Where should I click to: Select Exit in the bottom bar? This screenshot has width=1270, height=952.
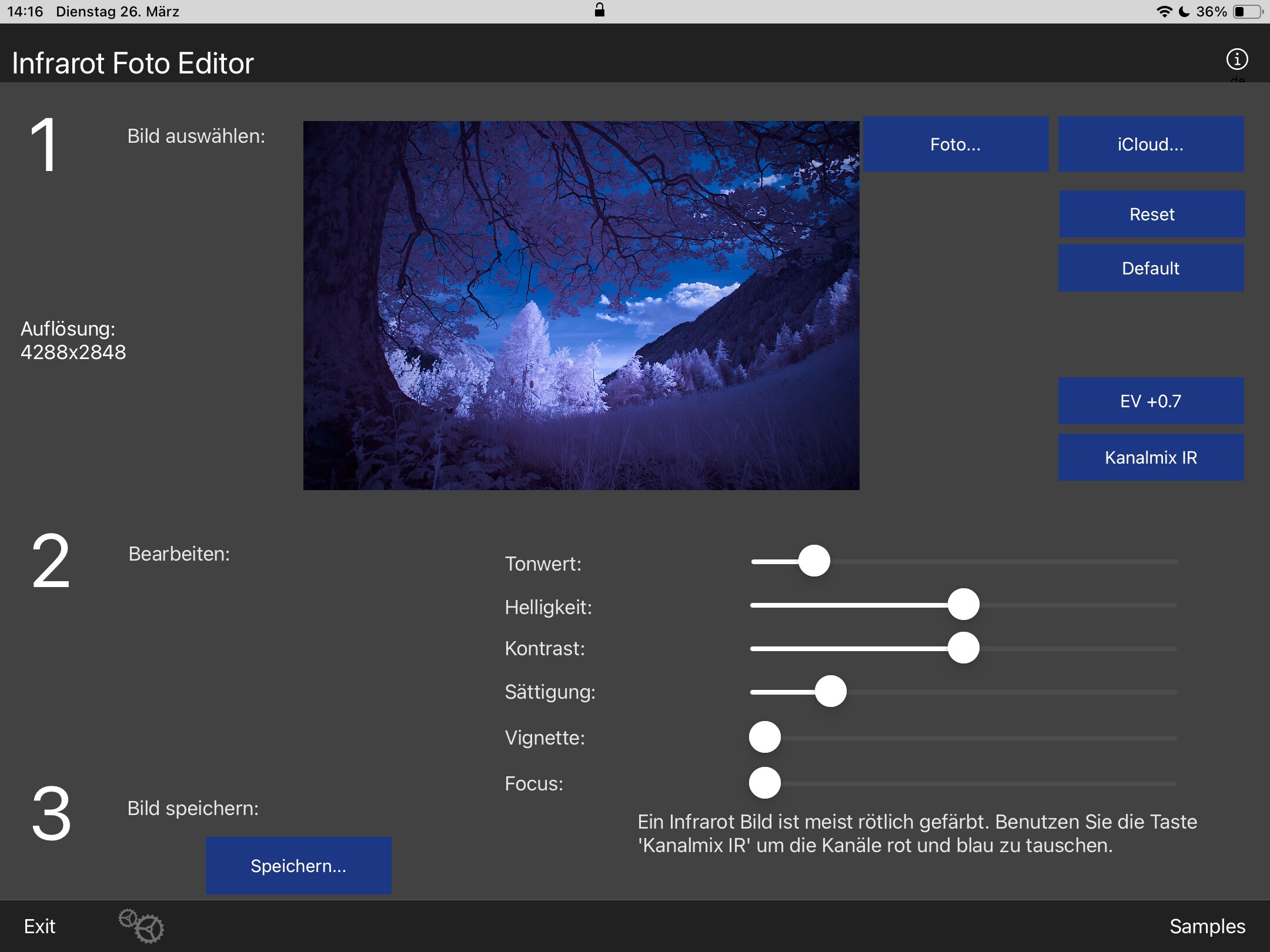click(39, 926)
